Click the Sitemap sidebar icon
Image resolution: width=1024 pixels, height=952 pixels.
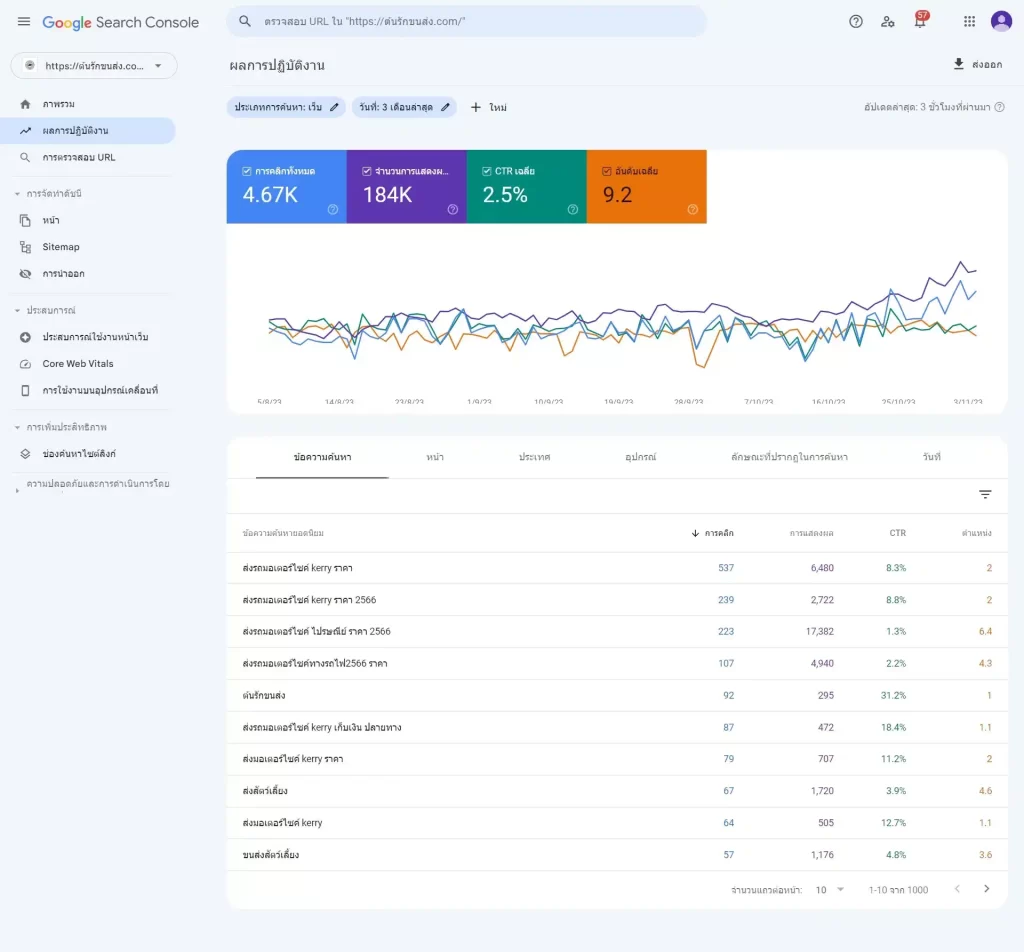pyautogui.click(x=25, y=247)
